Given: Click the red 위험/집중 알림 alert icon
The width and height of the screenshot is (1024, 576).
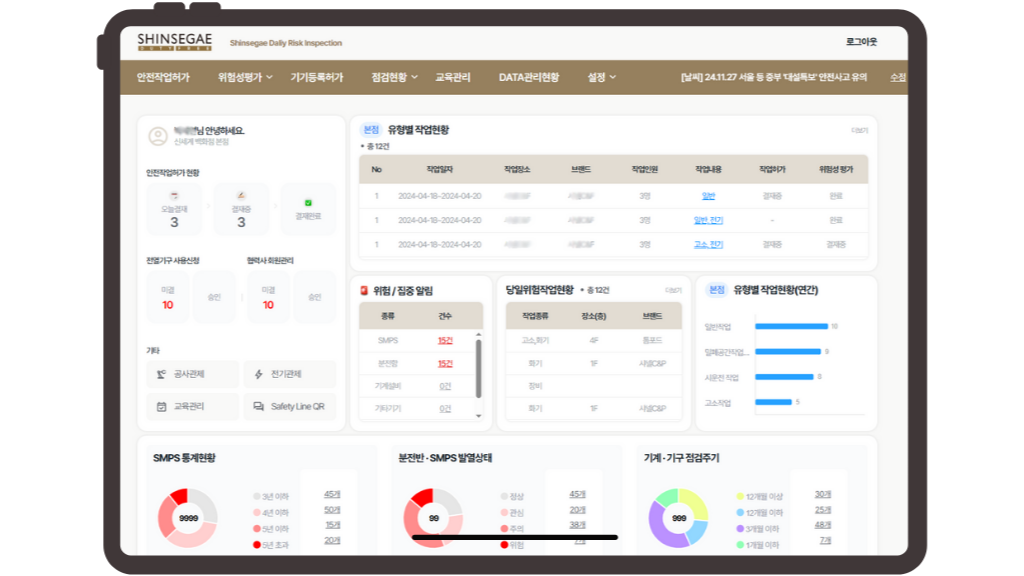Looking at the screenshot, I should click(x=364, y=291).
